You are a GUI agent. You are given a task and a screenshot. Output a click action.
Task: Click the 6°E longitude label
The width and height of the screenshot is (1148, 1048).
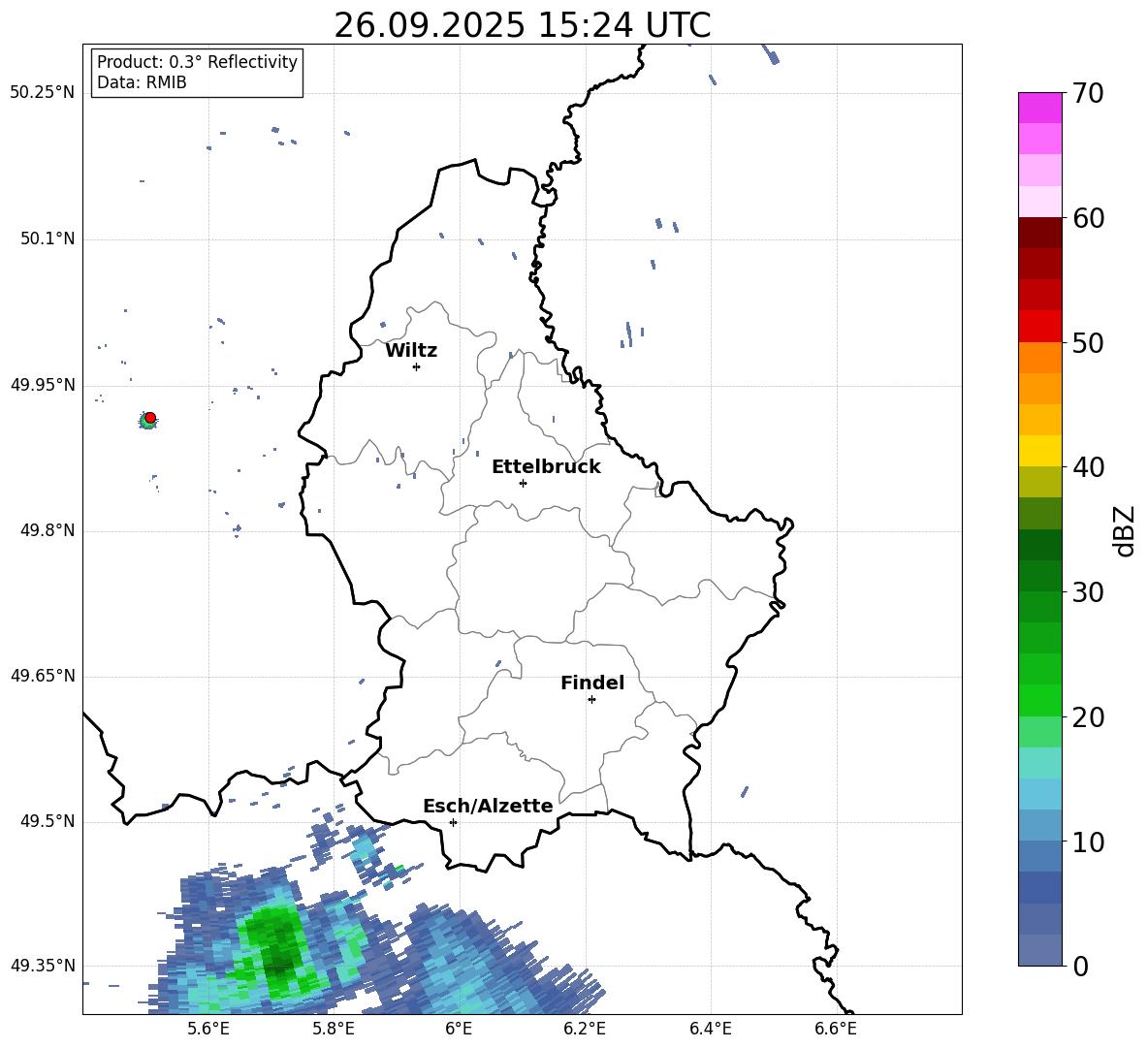tap(459, 1029)
